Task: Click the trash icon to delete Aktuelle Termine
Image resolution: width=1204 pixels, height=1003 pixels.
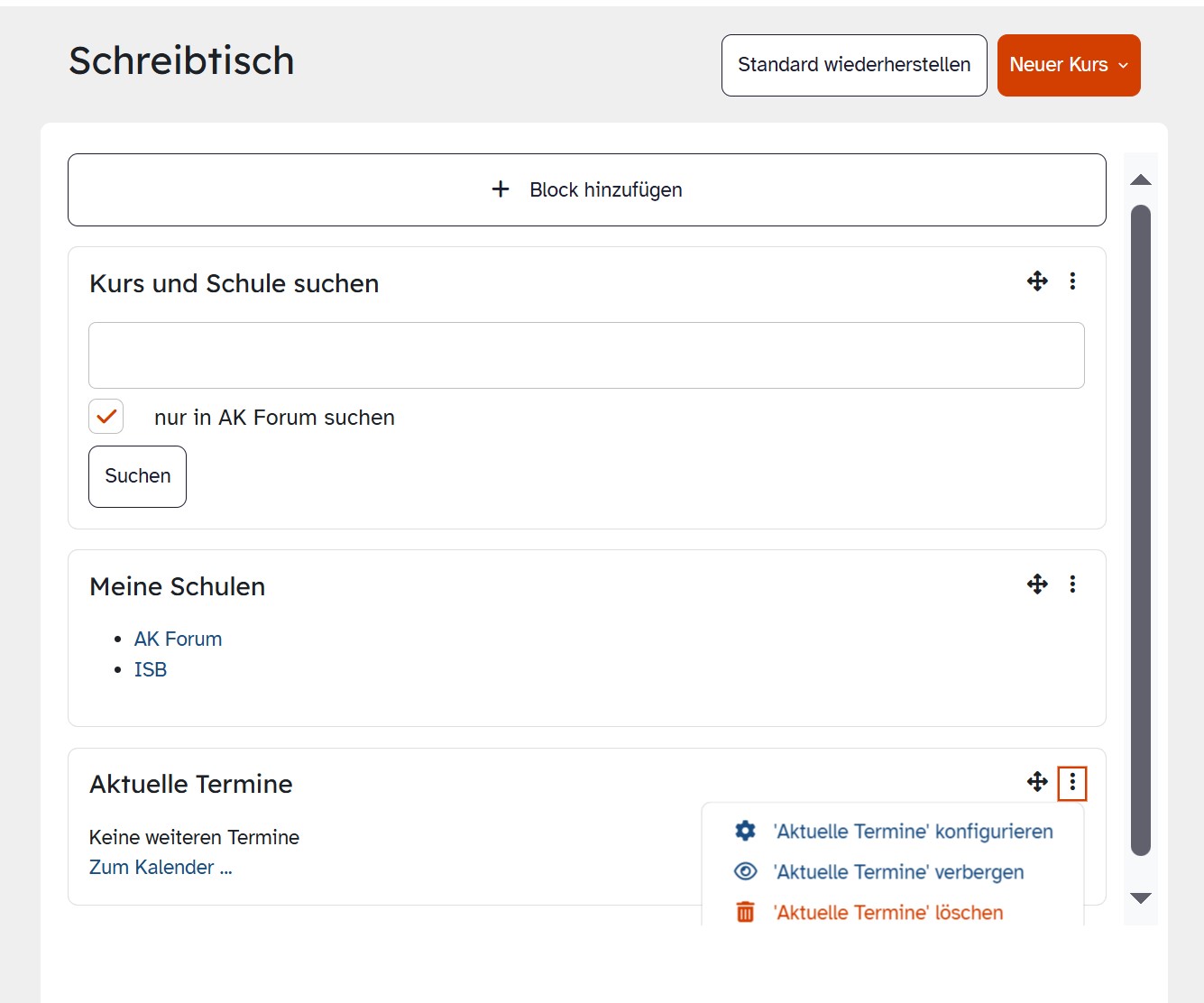Action: coord(745,912)
